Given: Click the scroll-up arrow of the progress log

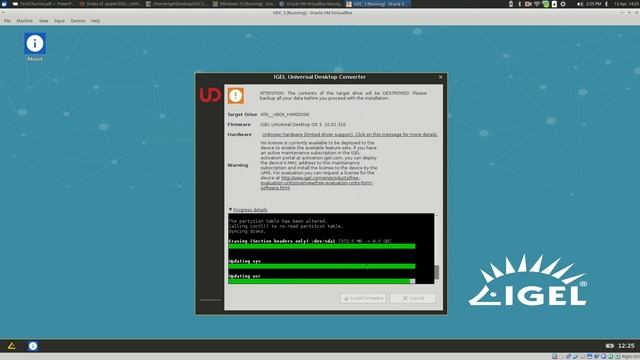Looking at the screenshot, I should pyautogui.click(x=437, y=215).
